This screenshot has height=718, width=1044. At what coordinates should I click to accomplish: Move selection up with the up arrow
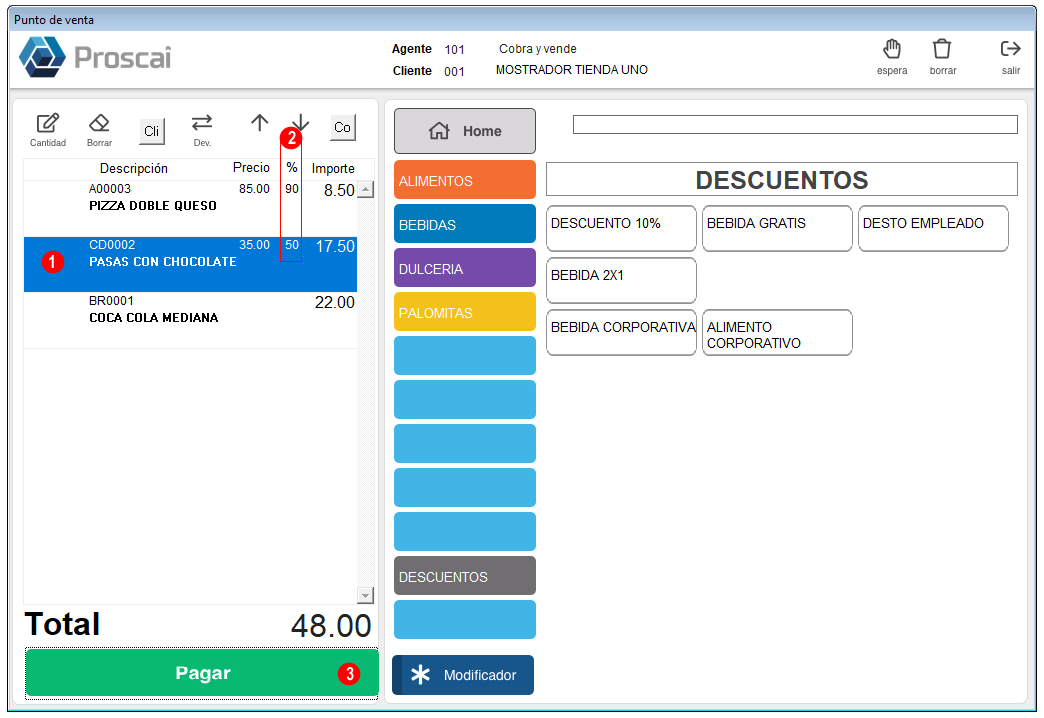point(260,123)
